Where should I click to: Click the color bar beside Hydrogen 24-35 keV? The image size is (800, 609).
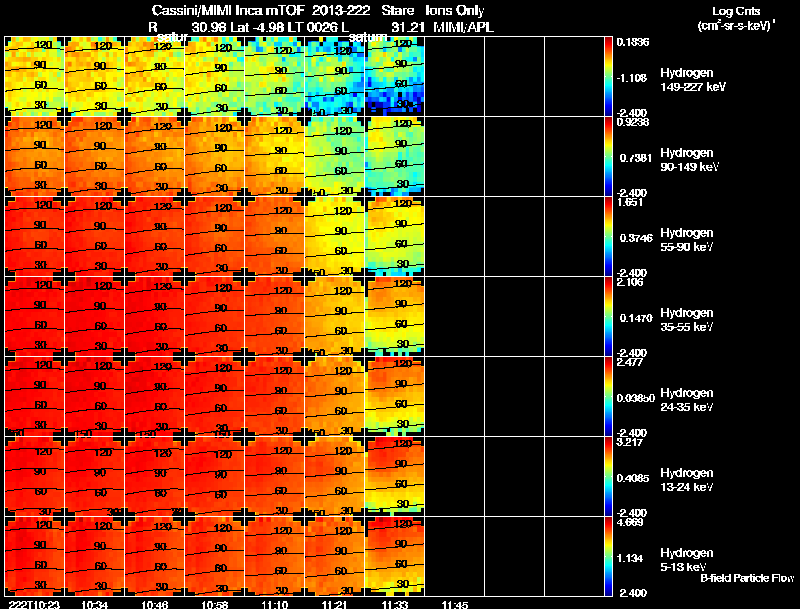608,397
